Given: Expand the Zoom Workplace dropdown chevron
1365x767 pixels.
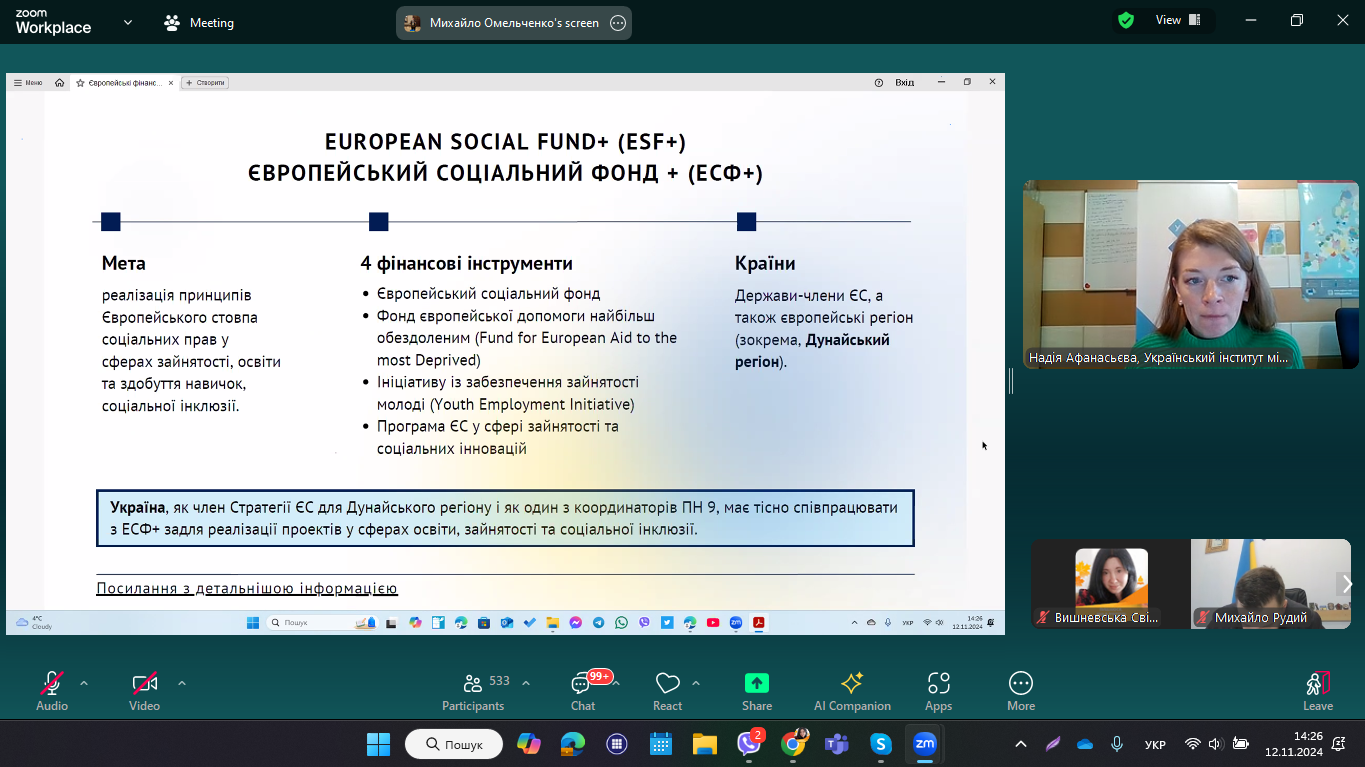Looking at the screenshot, I should tap(127, 22).
